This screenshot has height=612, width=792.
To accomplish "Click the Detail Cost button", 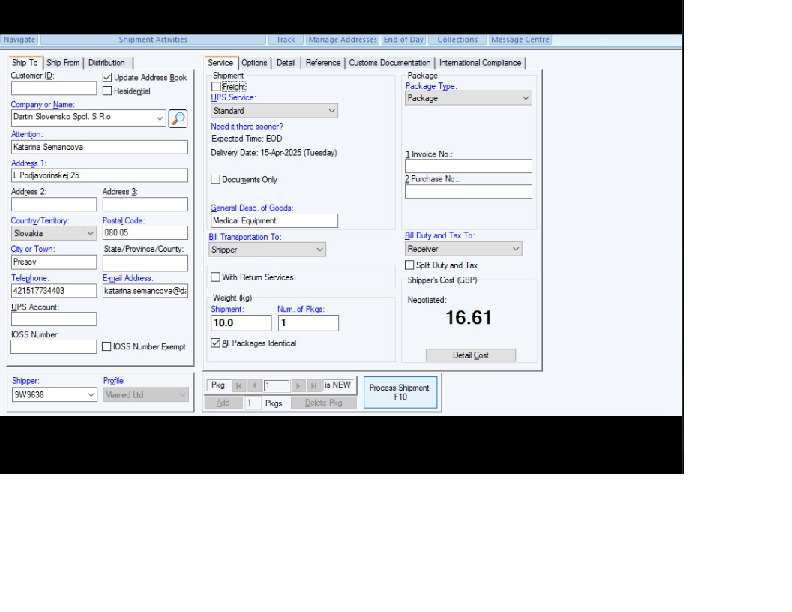I will click(x=470, y=356).
